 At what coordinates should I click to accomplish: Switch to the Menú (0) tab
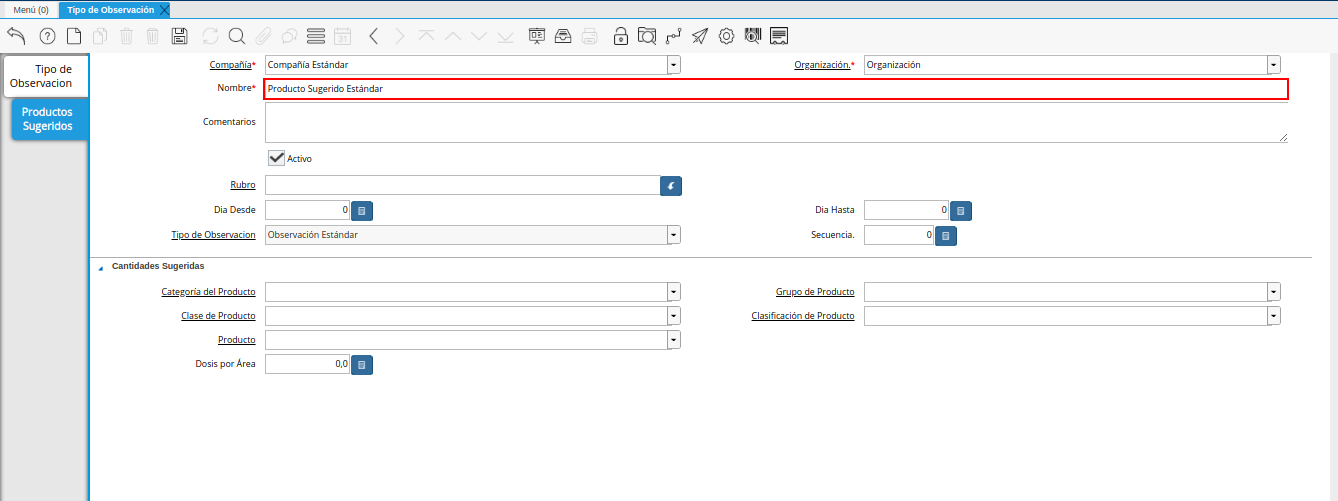30,9
